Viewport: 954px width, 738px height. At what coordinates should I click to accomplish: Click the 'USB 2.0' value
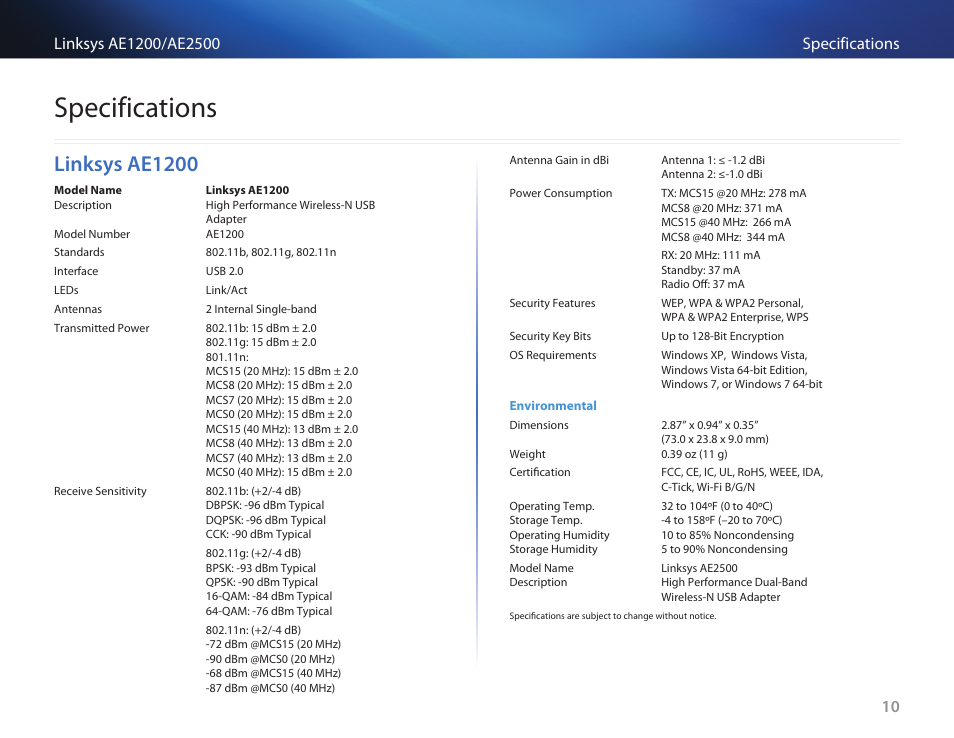pyautogui.click(x=225, y=271)
